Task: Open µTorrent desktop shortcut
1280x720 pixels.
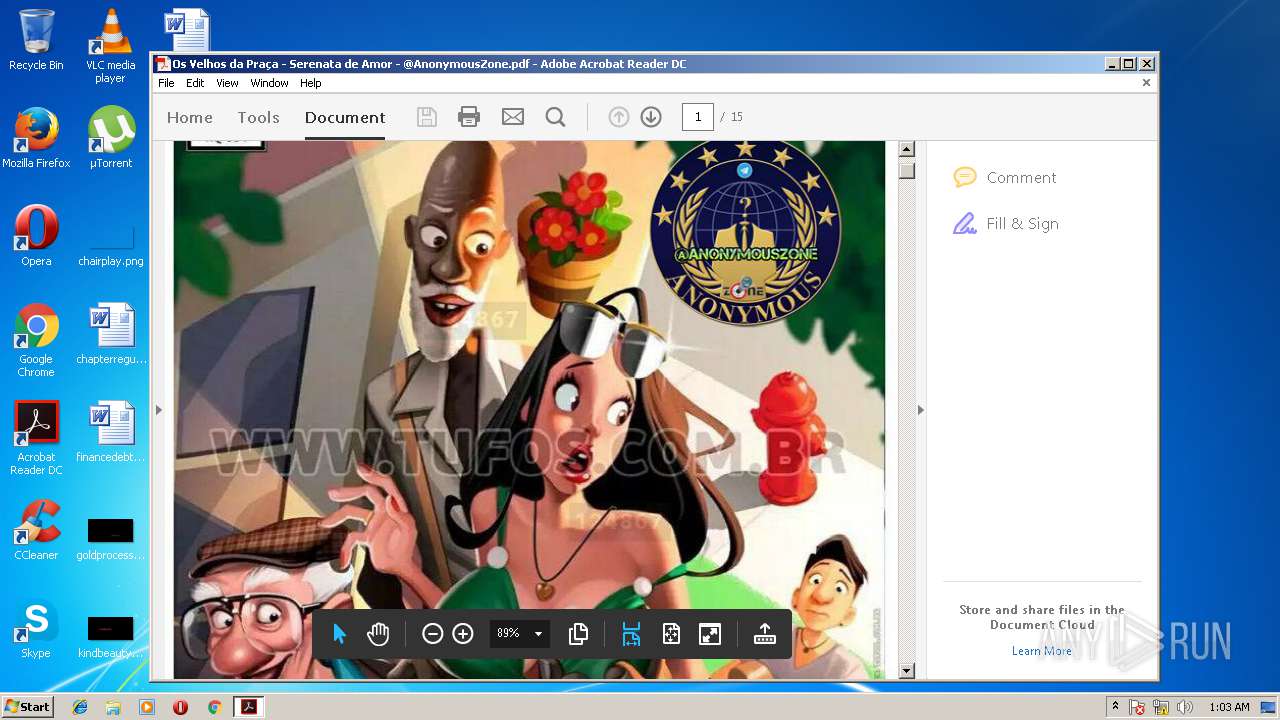Action: click(111, 137)
